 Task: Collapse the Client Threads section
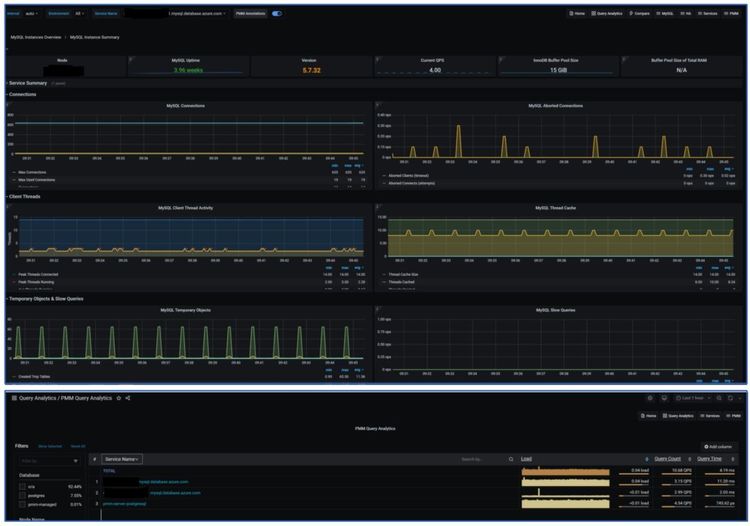24,197
